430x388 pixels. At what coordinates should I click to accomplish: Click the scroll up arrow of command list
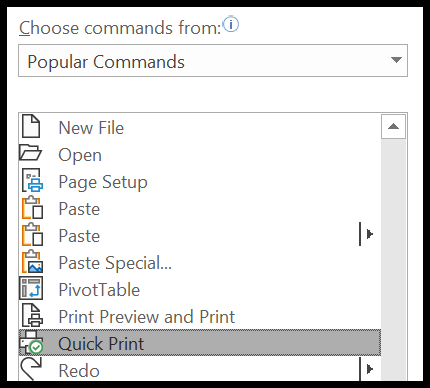pos(393,126)
